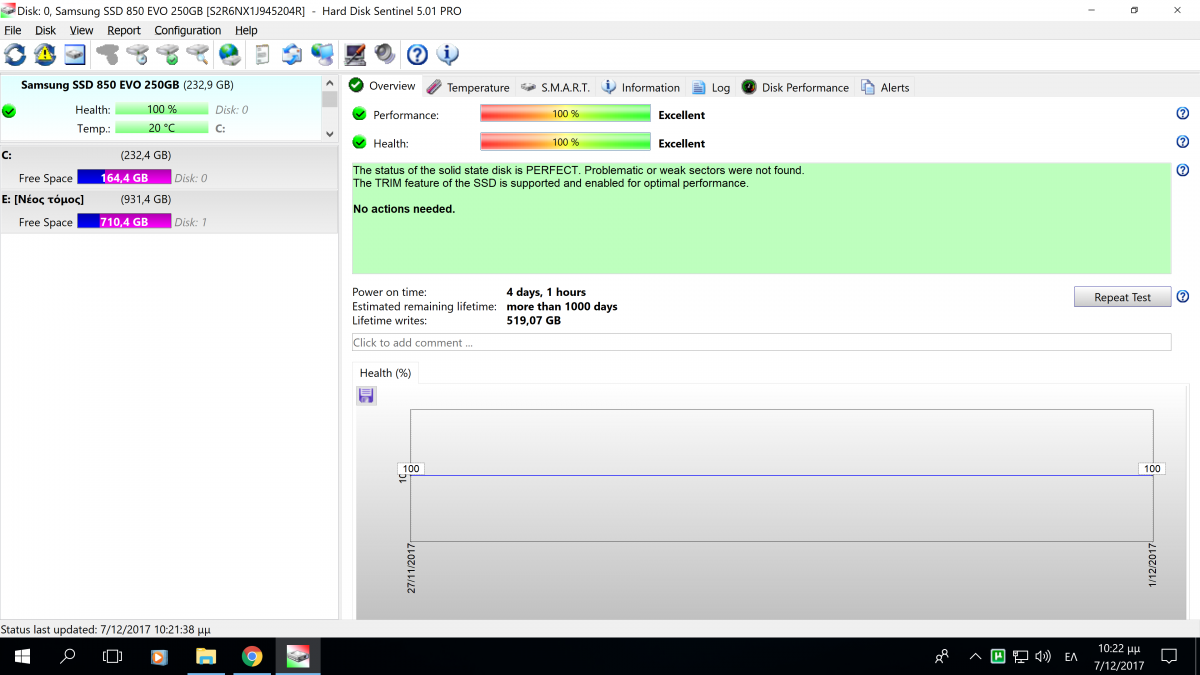Click the add comment text field
This screenshot has height=675, width=1200.
pos(760,343)
